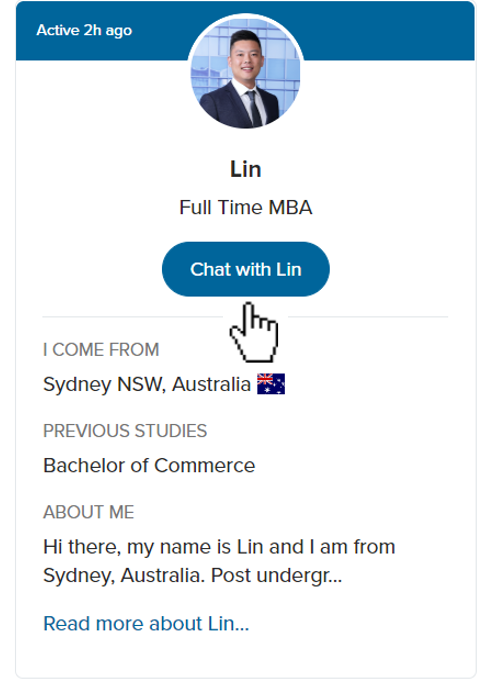Click Lin's circular profile photo
Viewport: 490px width, 687px height.
245,73
